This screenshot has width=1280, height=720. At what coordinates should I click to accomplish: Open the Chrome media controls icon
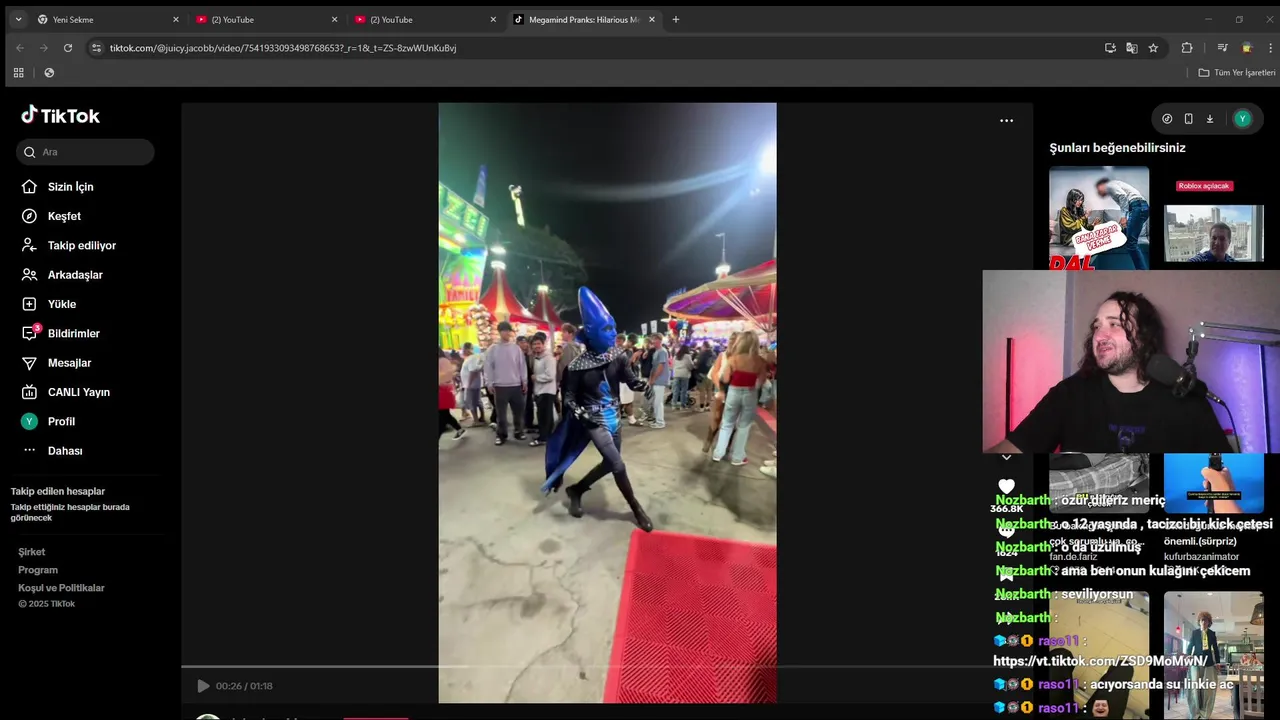[1222, 48]
